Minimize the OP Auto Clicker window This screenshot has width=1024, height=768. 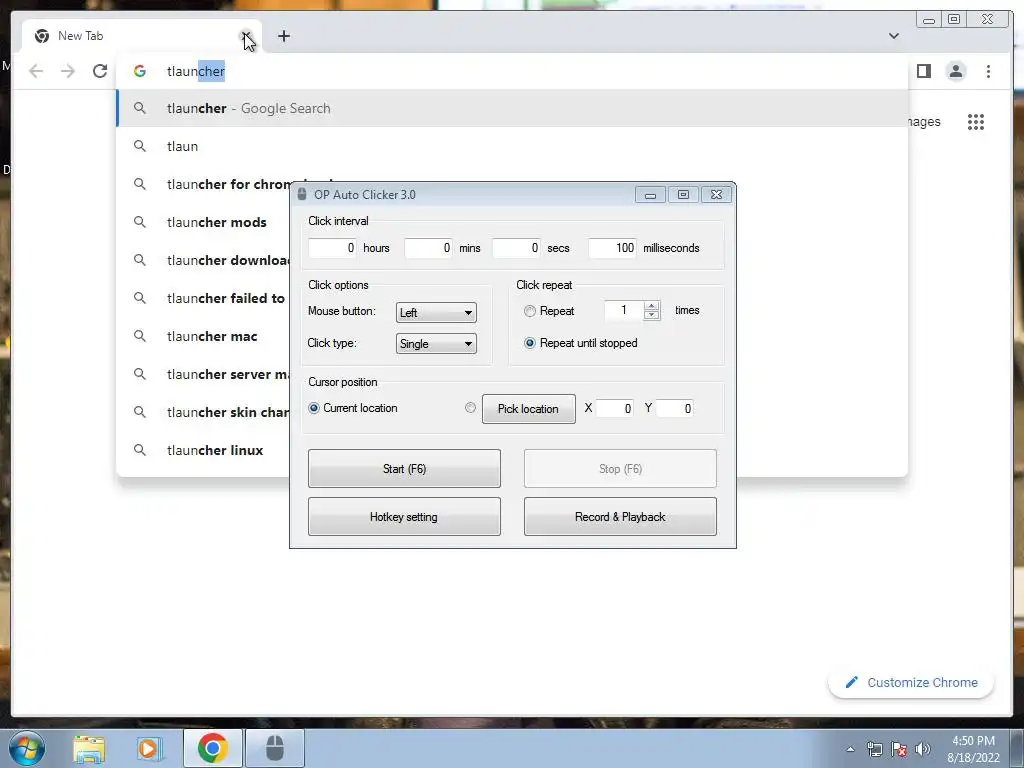pyautogui.click(x=650, y=195)
